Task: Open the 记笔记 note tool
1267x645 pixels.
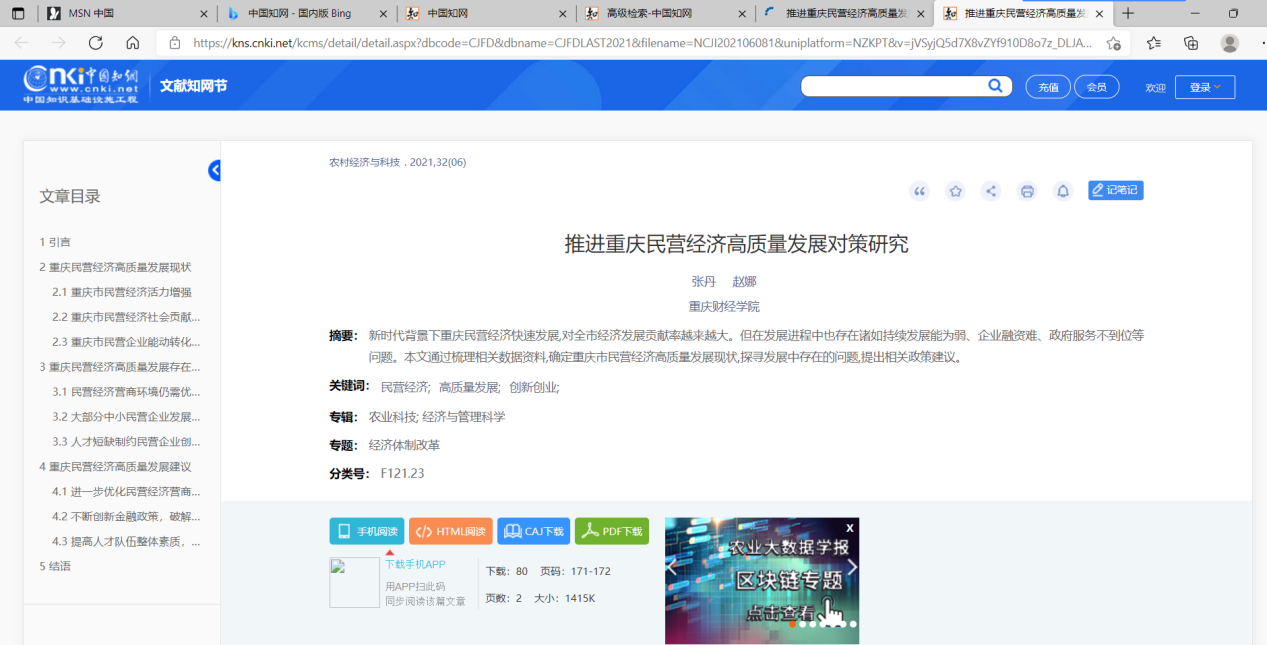Action: coord(1115,190)
